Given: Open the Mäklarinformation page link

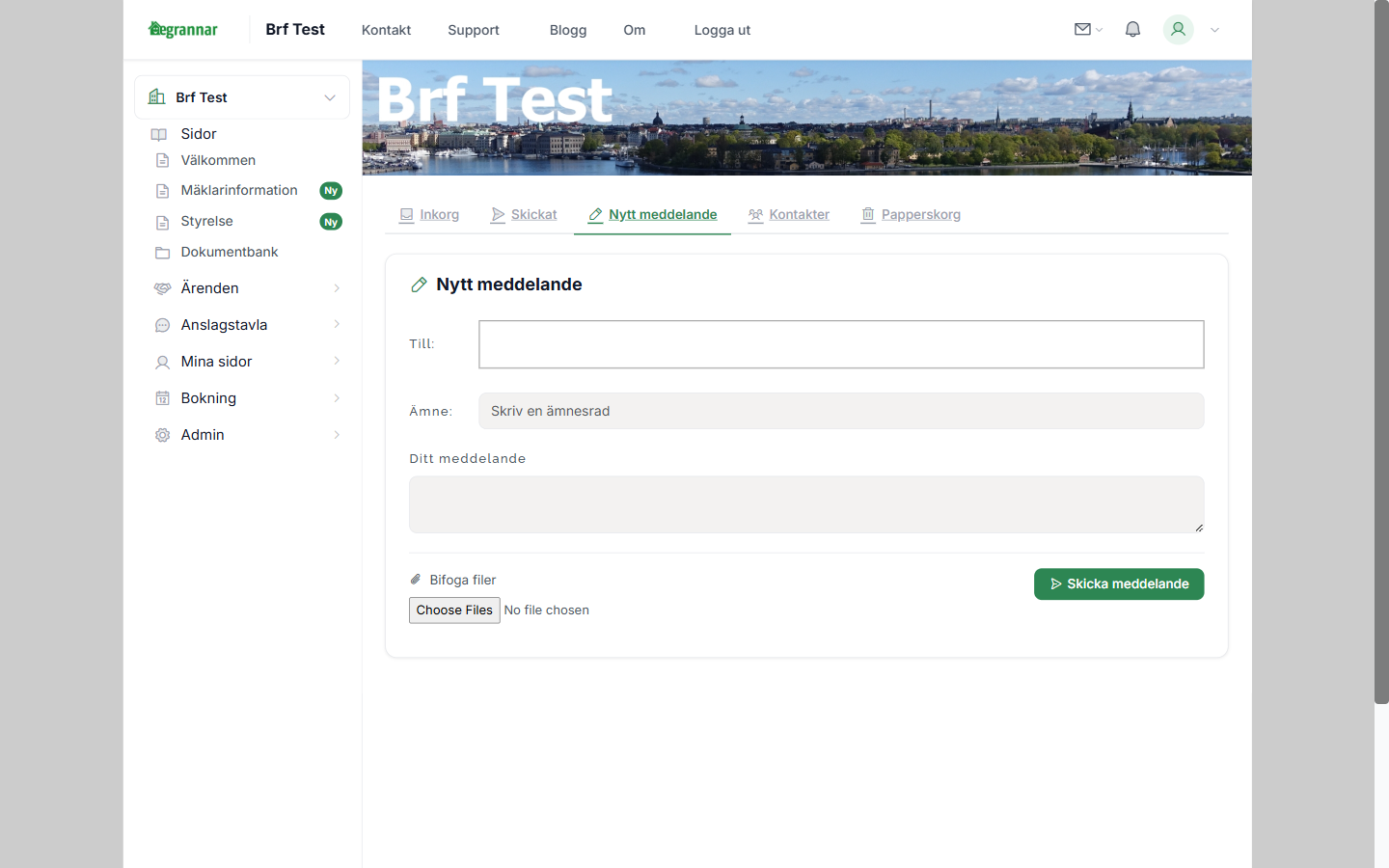Looking at the screenshot, I should pyautogui.click(x=239, y=190).
